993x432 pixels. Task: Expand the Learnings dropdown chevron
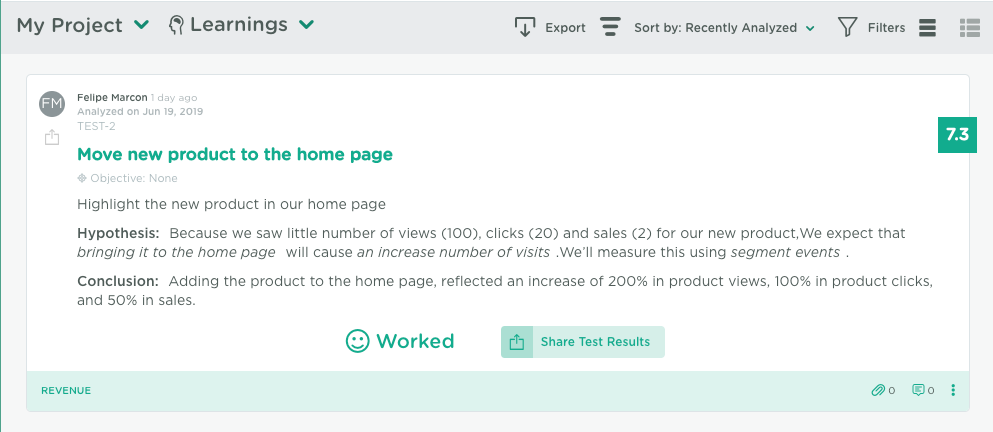click(307, 25)
